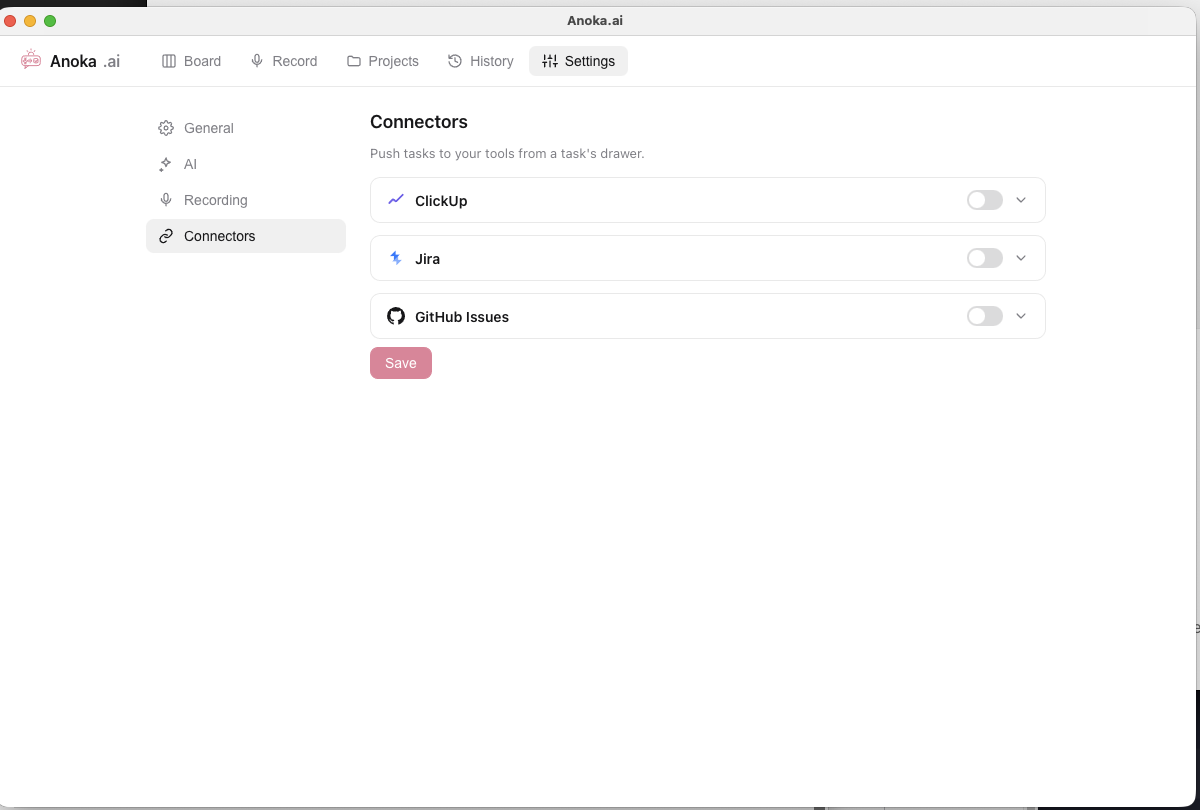Click the Record microphone icon
The image size is (1200, 810).
coord(257,61)
